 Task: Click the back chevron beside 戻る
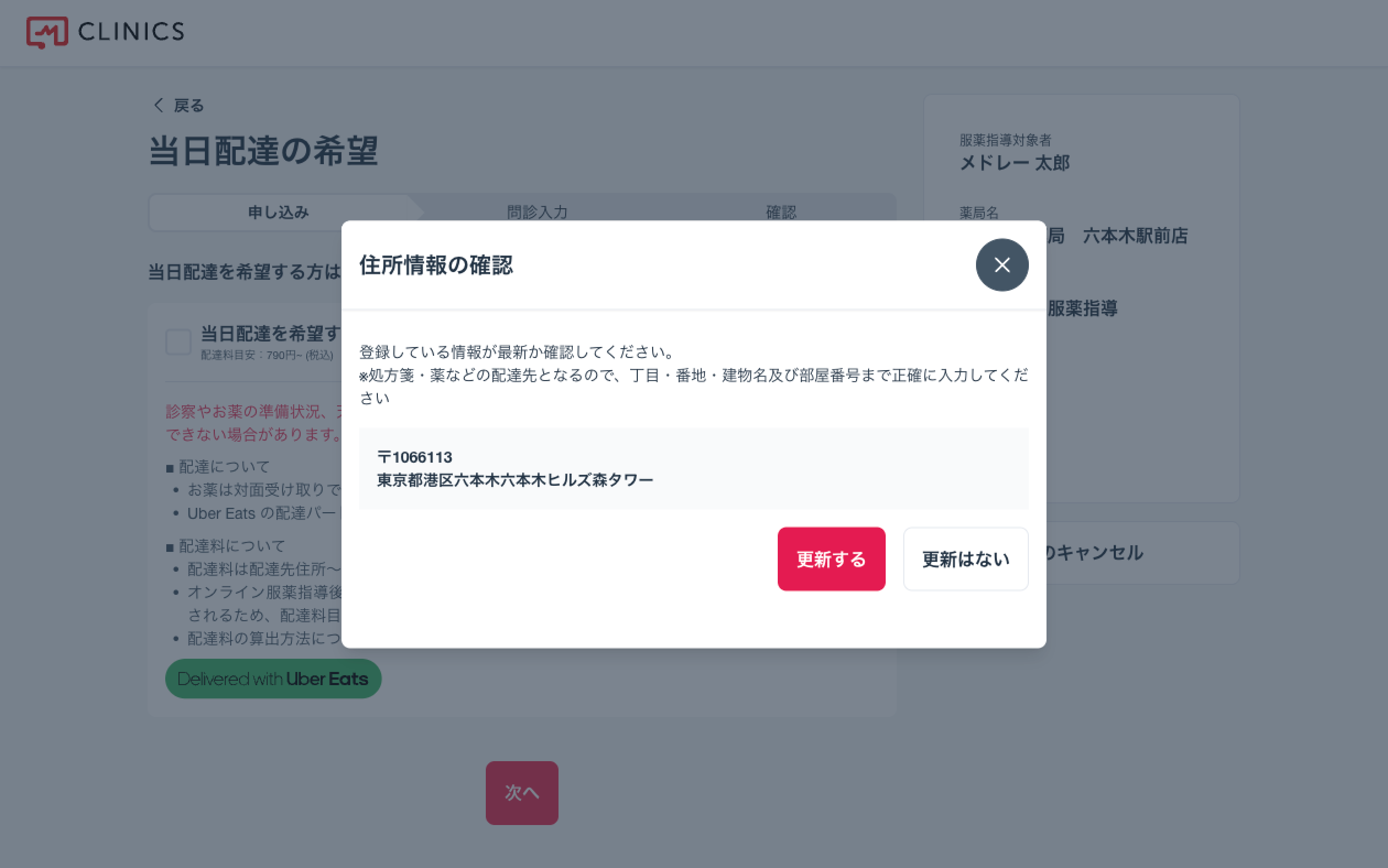click(x=159, y=105)
